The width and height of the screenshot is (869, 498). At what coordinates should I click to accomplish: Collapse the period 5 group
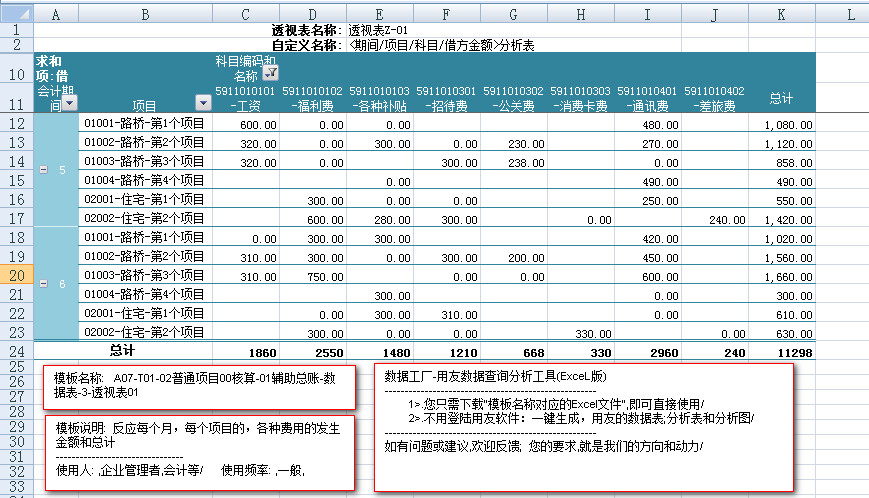click(42, 170)
